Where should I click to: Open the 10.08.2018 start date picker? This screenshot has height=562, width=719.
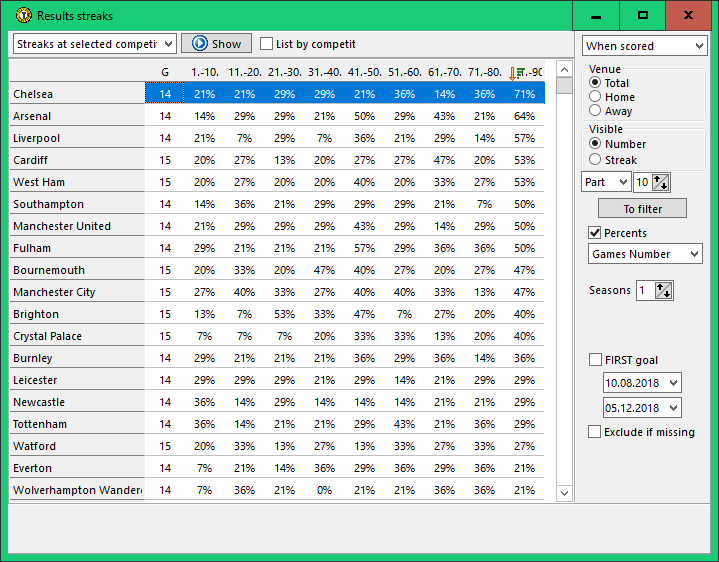pos(672,383)
